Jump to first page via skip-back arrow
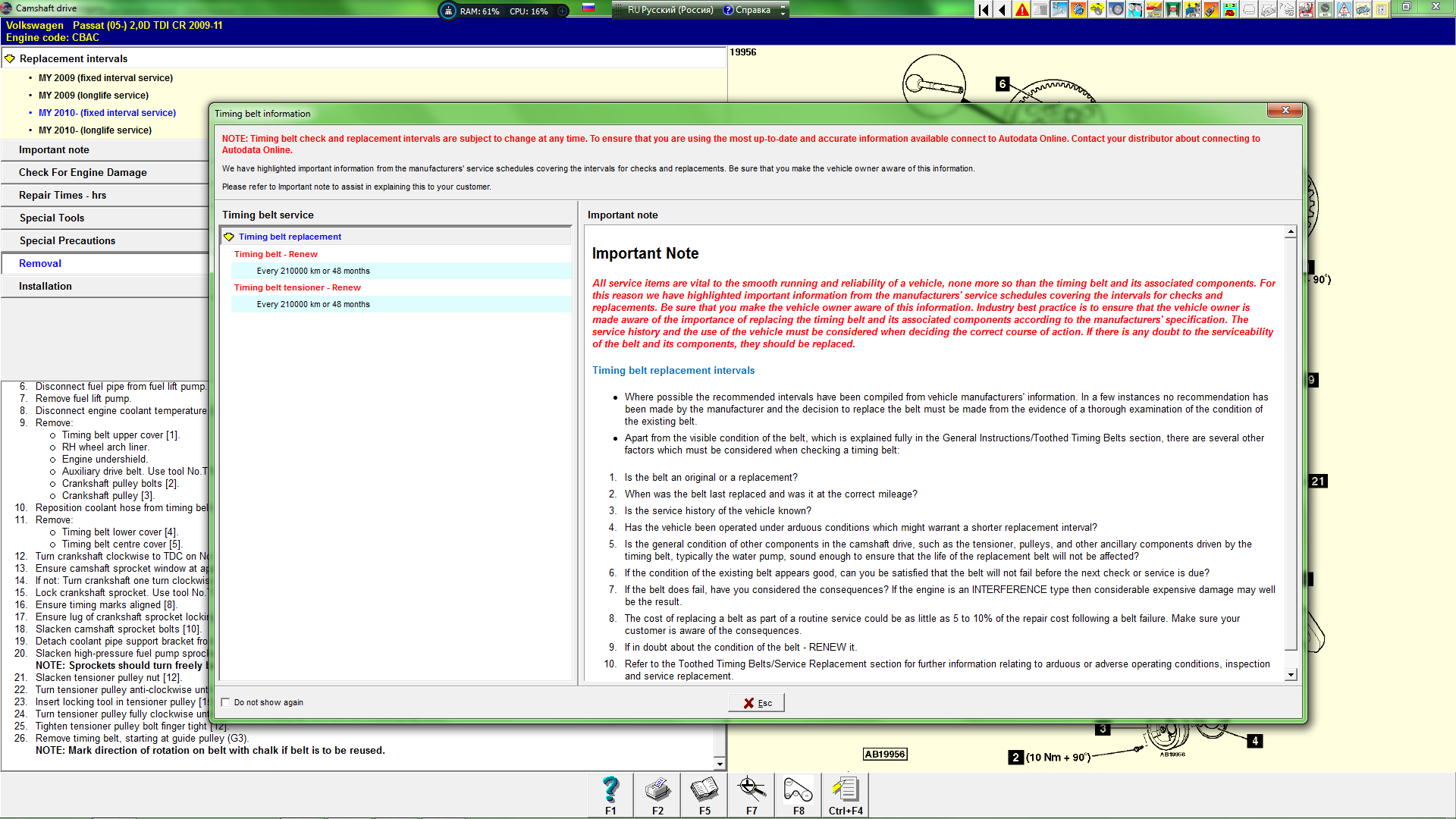 click(x=984, y=10)
